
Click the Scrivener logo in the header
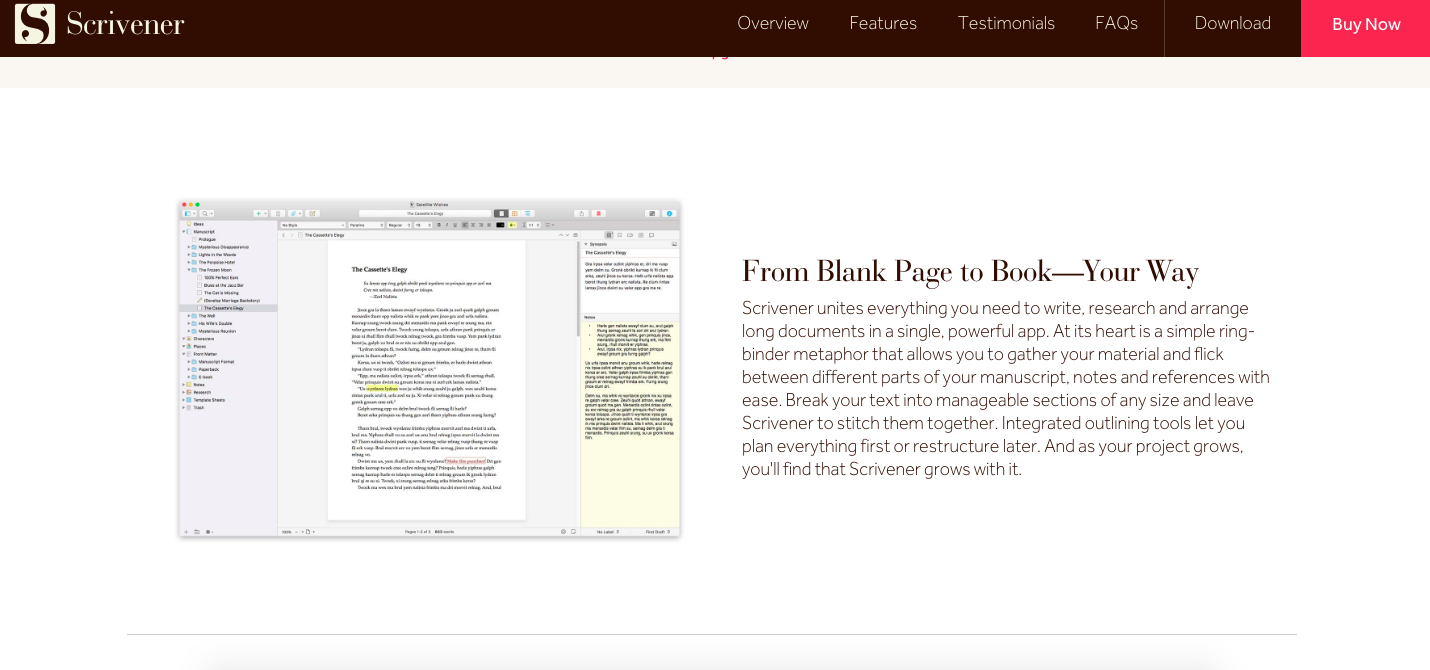pyautogui.click(x=100, y=24)
